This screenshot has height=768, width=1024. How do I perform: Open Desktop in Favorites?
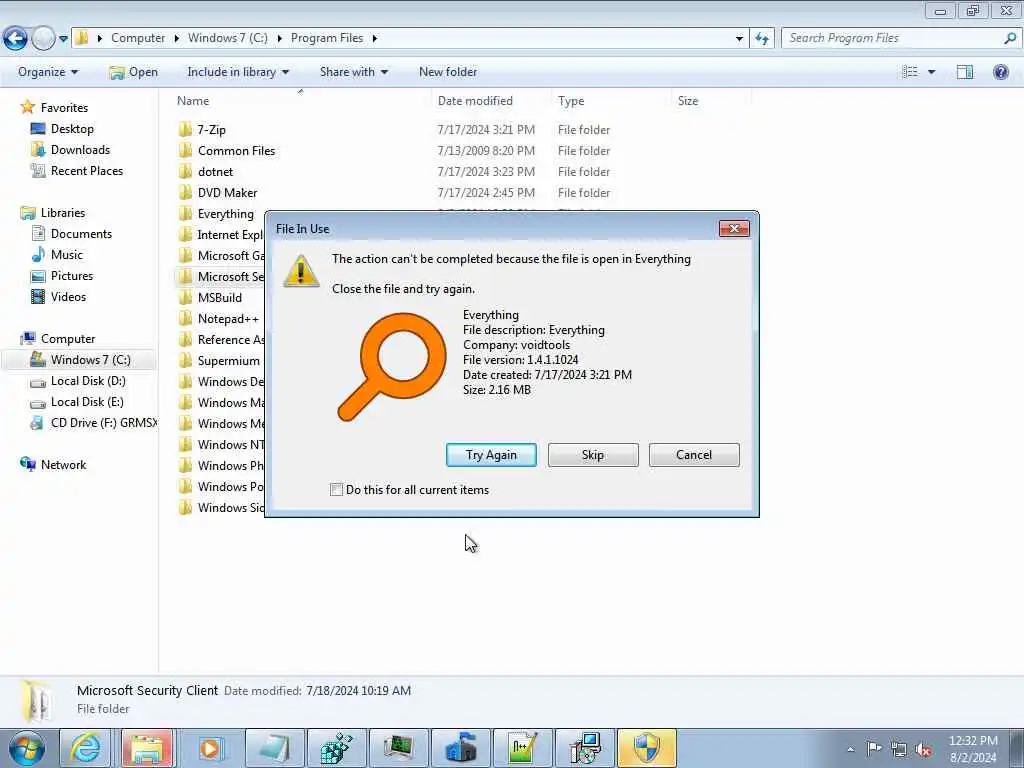[72, 129]
